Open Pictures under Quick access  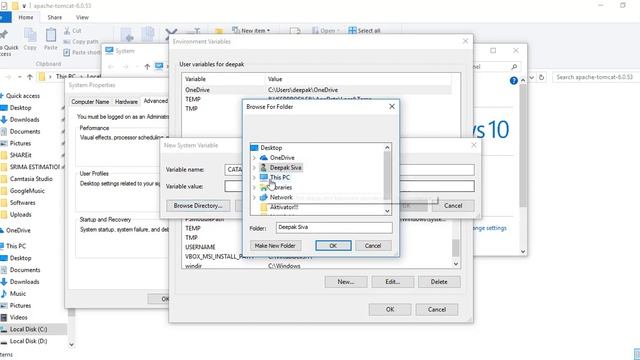pos(20,143)
